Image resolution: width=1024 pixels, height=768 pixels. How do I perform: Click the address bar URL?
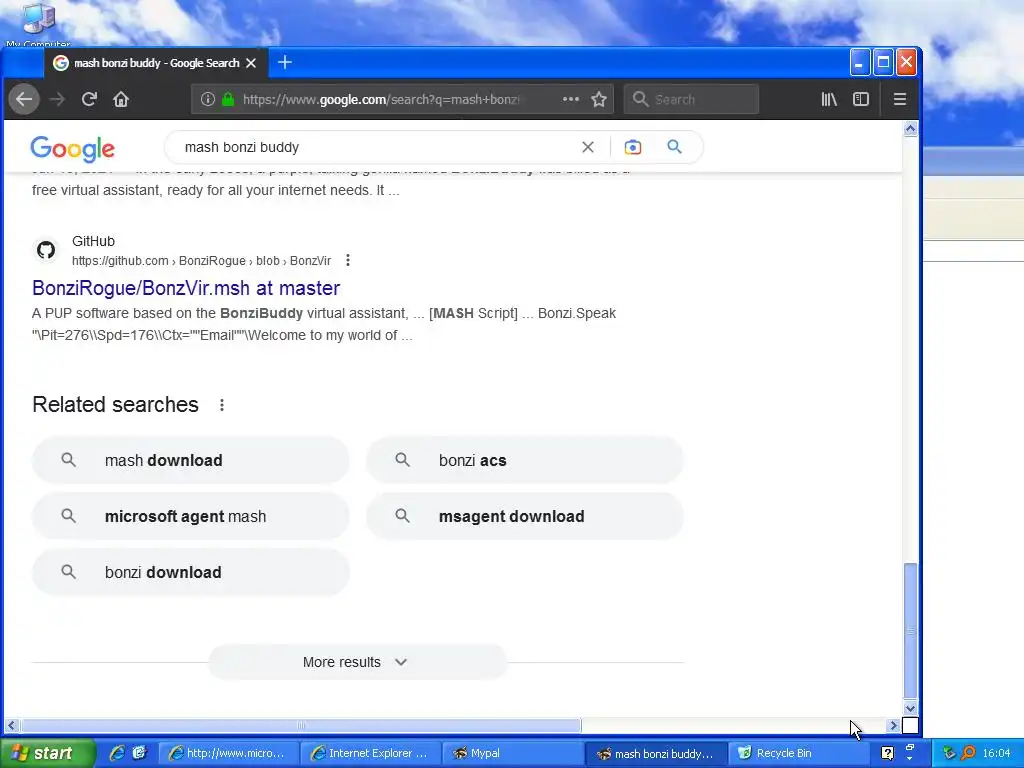pyautogui.click(x=381, y=99)
